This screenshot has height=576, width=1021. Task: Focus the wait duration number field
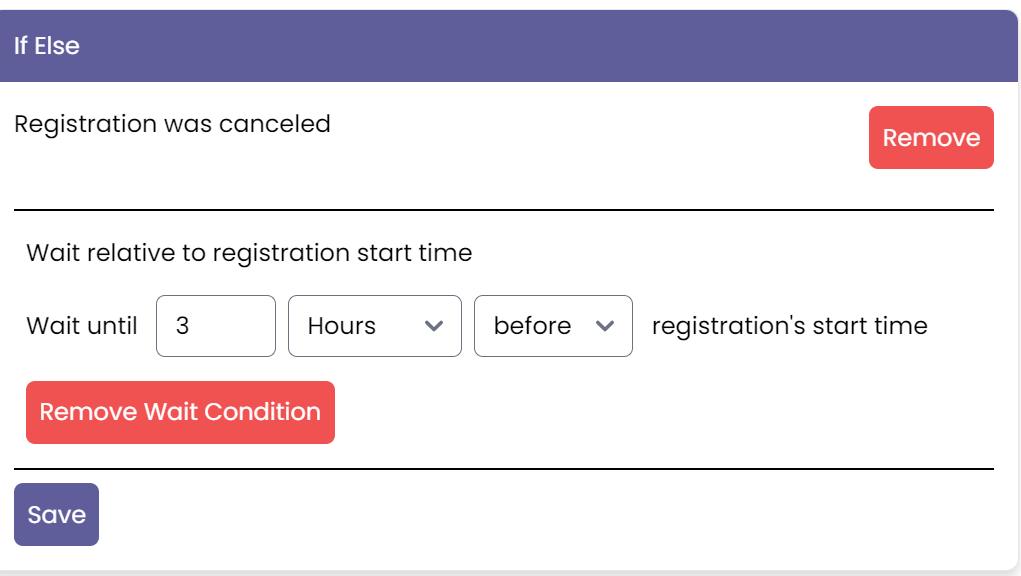point(215,326)
